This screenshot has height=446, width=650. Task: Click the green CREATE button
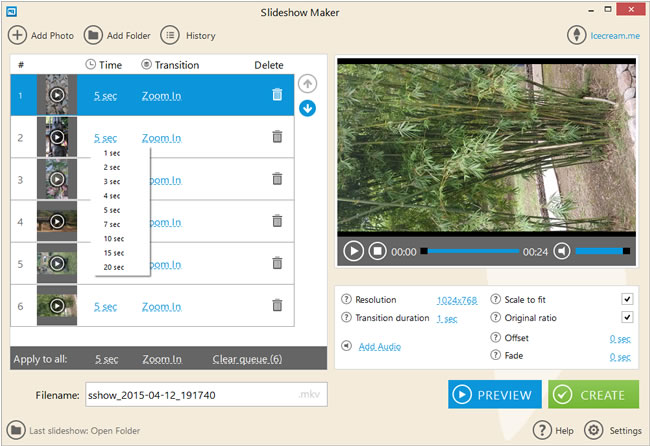tap(592, 394)
